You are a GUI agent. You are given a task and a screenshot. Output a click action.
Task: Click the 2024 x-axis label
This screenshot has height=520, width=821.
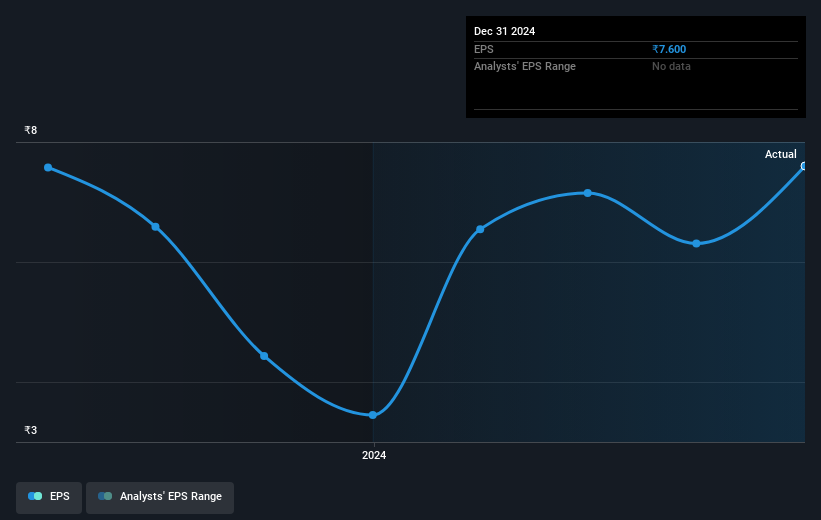click(x=374, y=456)
